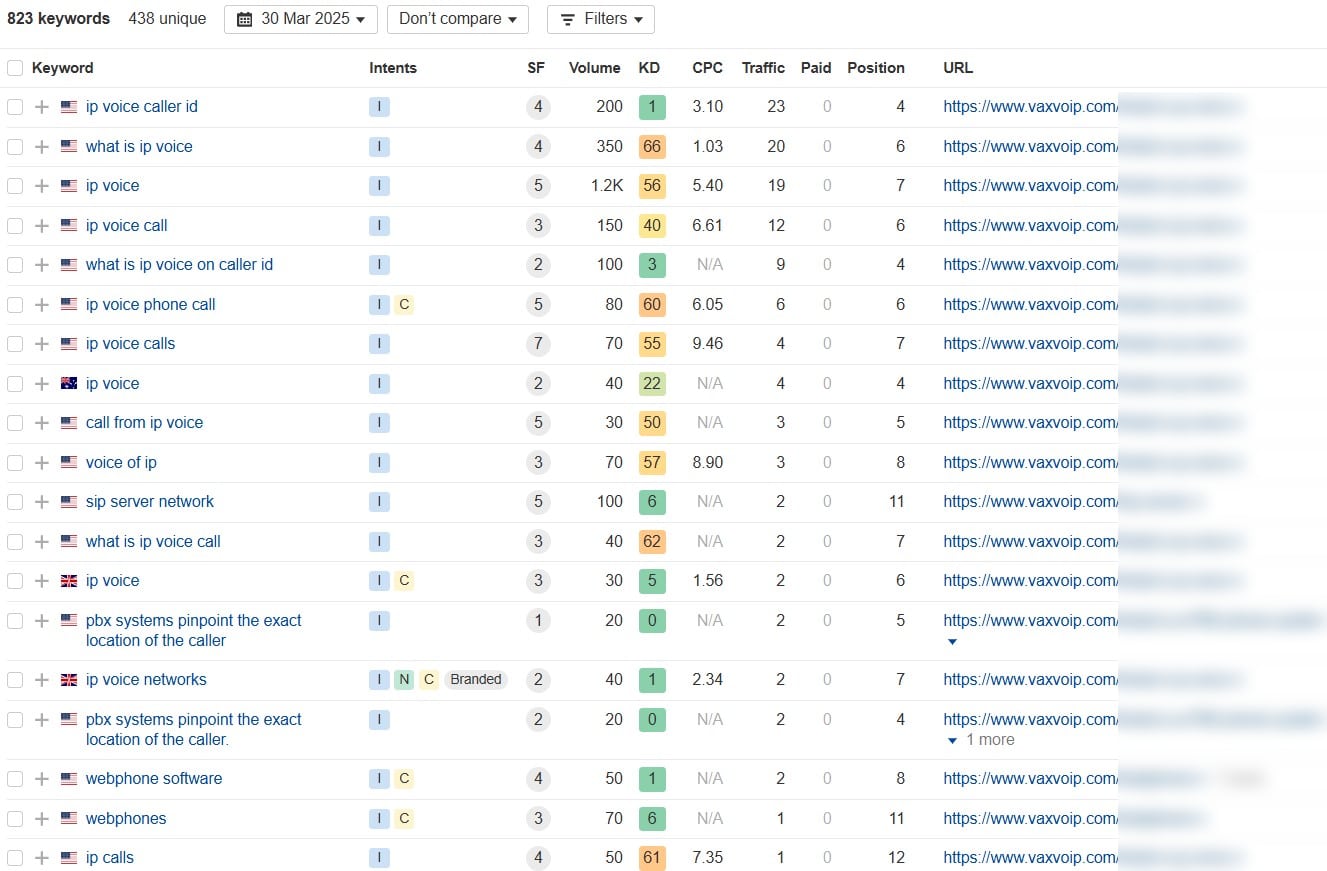The image size is (1327, 871).
Task: Open the 'ip voice phone call' keyword link
Action: [150, 305]
